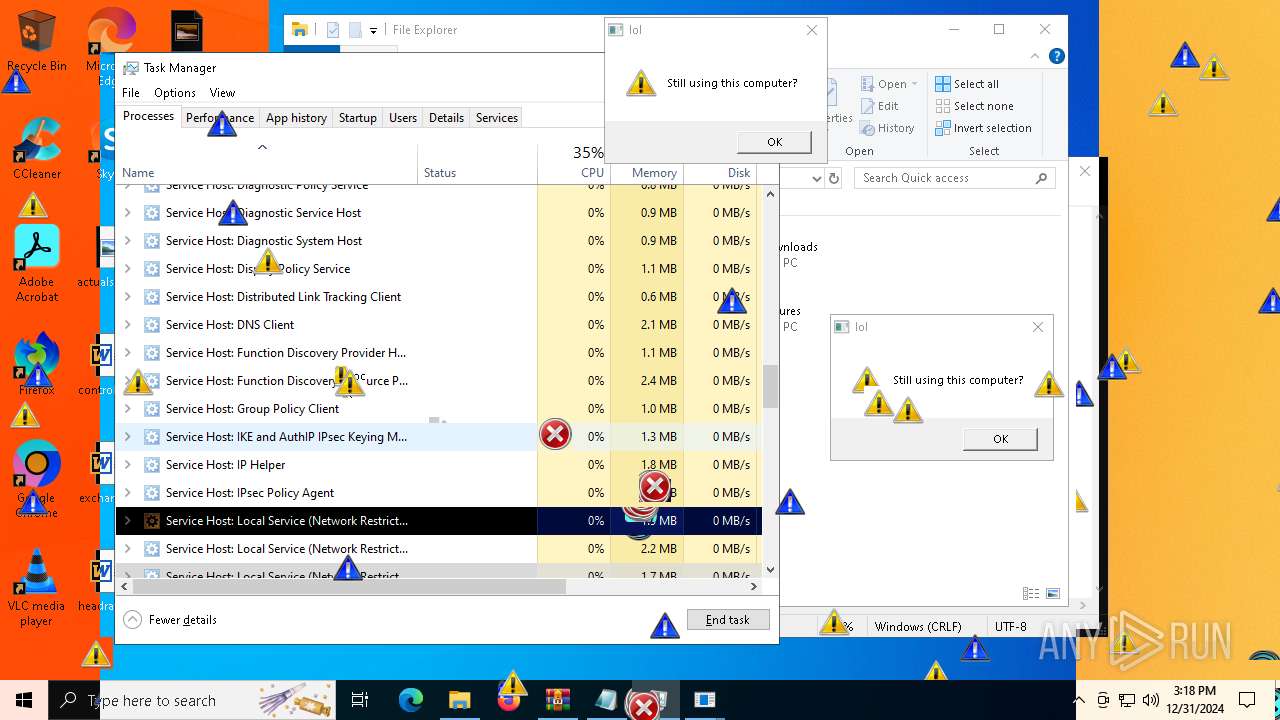Screen dimensions: 1280x720
Task: Click Select all in File Explorer ribbon
Action: pos(967,84)
